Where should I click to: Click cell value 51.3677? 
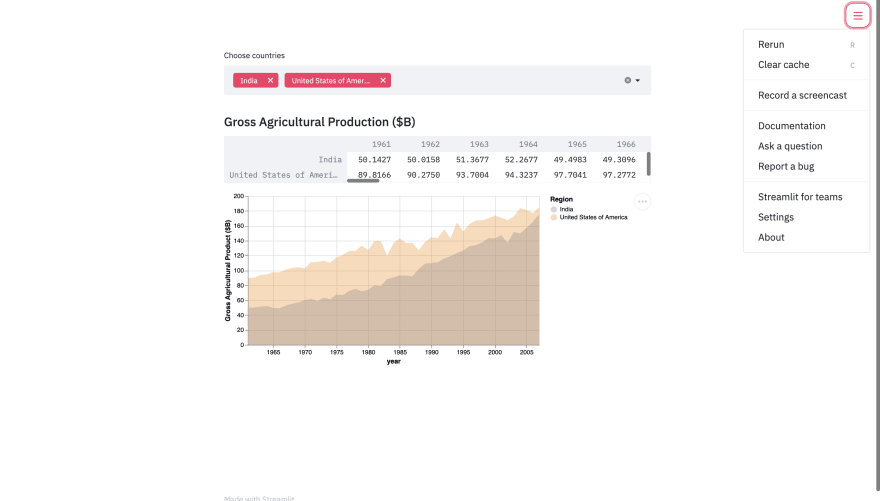point(472,159)
